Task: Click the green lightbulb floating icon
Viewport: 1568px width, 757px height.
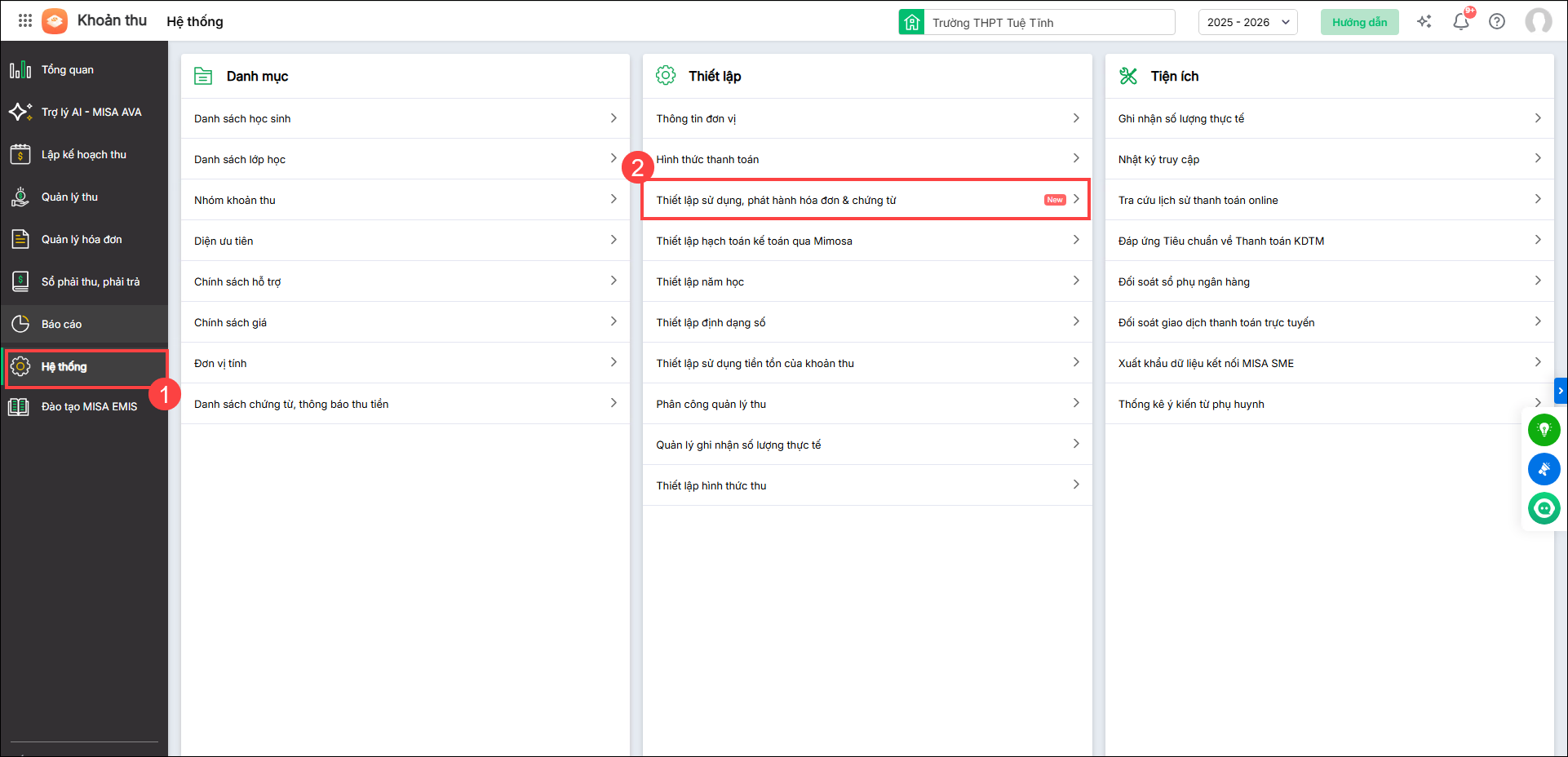Action: [x=1544, y=430]
